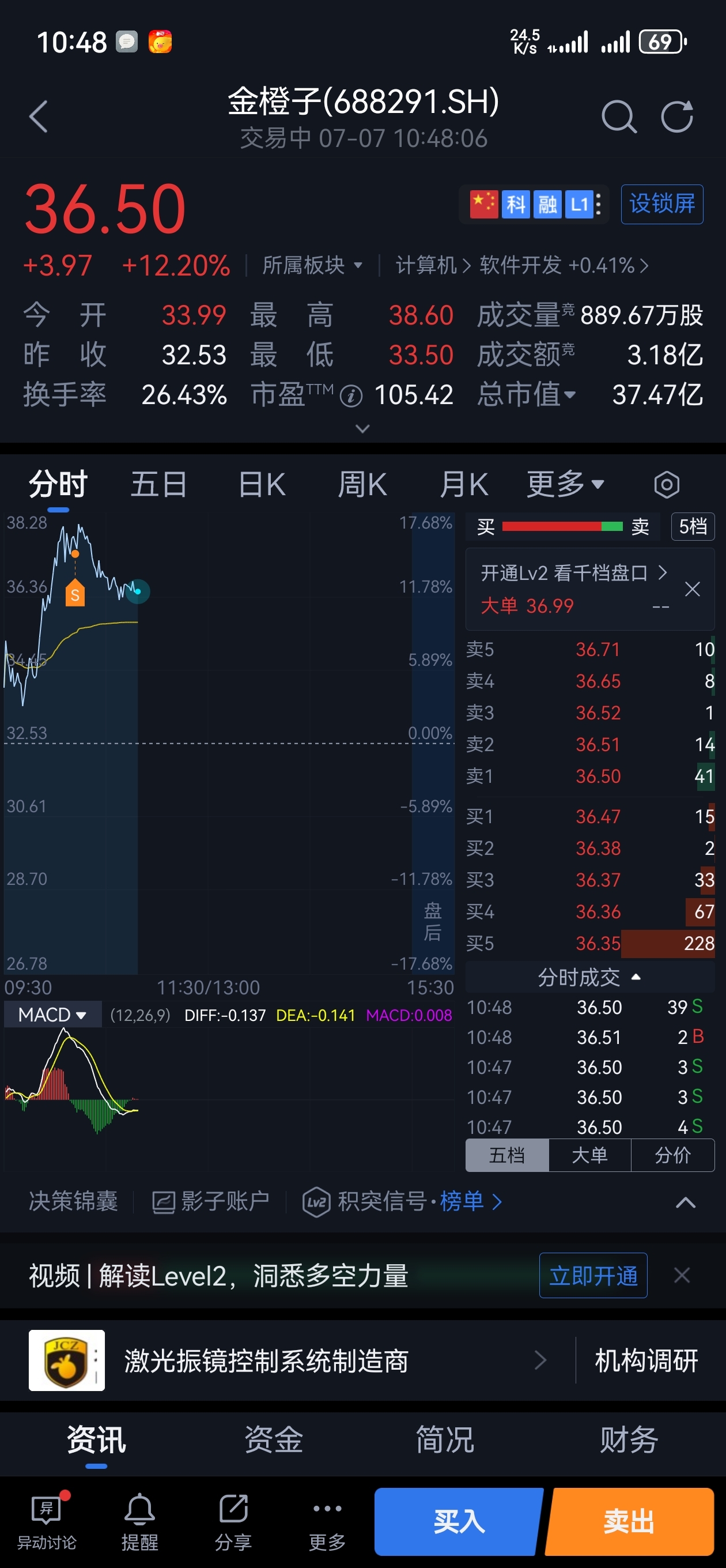
Task: Open the 资金 tab
Action: coord(273,1440)
